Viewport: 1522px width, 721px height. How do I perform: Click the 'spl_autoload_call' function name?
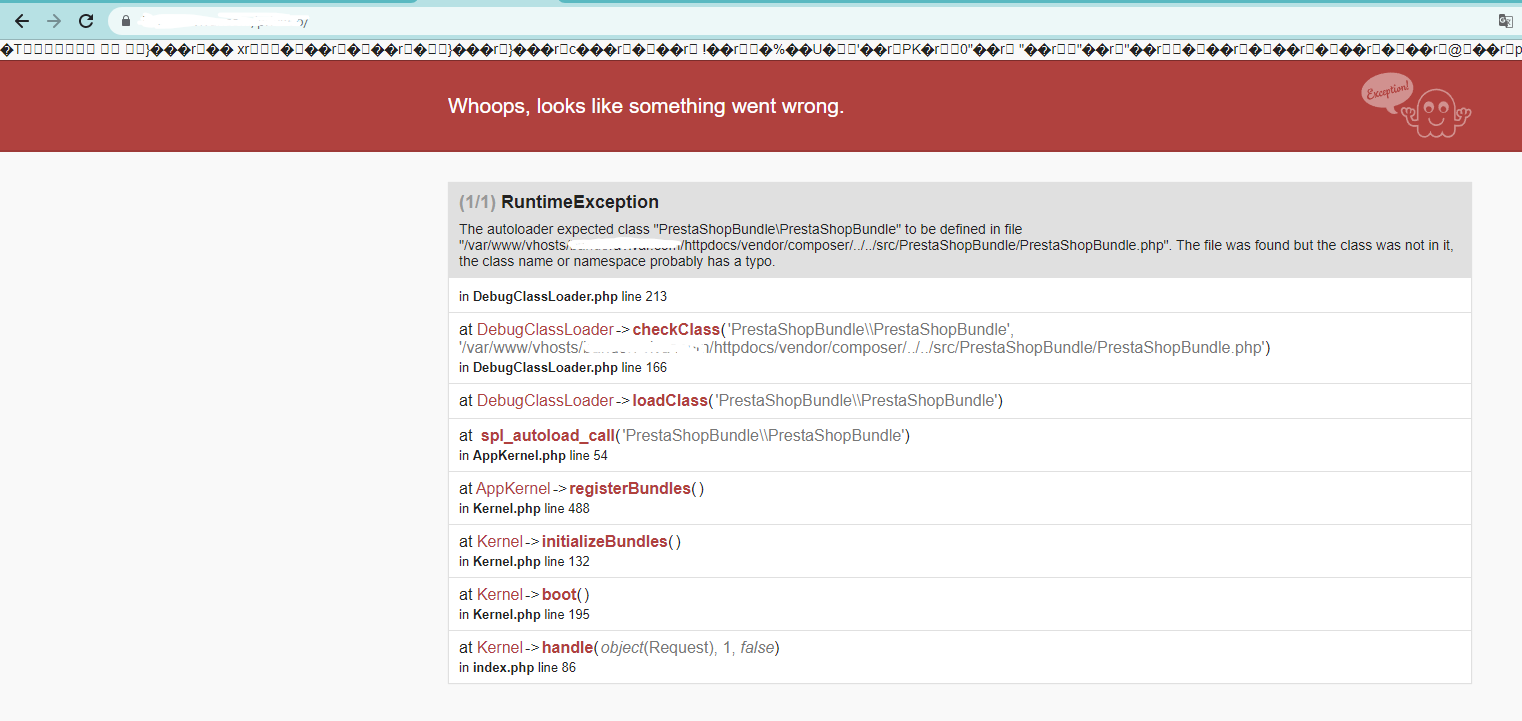tap(548, 435)
